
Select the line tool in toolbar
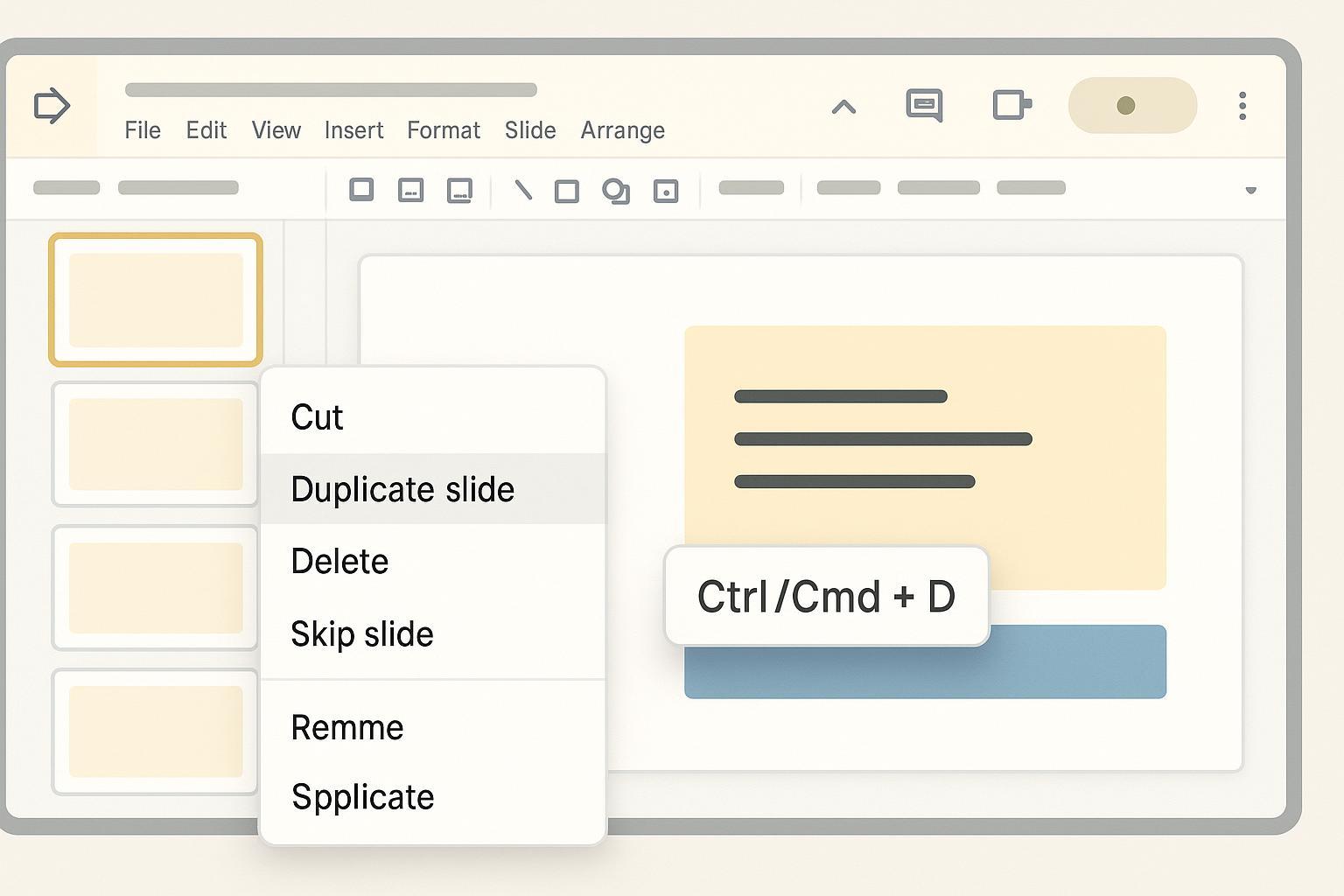pyautogui.click(x=522, y=190)
